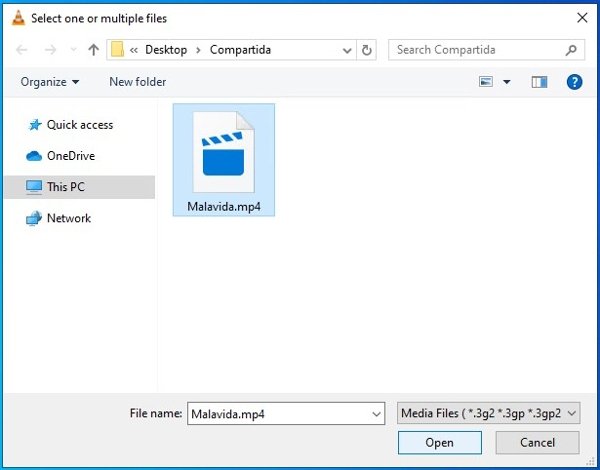Click the OneDrive cloud icon

[x=34, y=156]
